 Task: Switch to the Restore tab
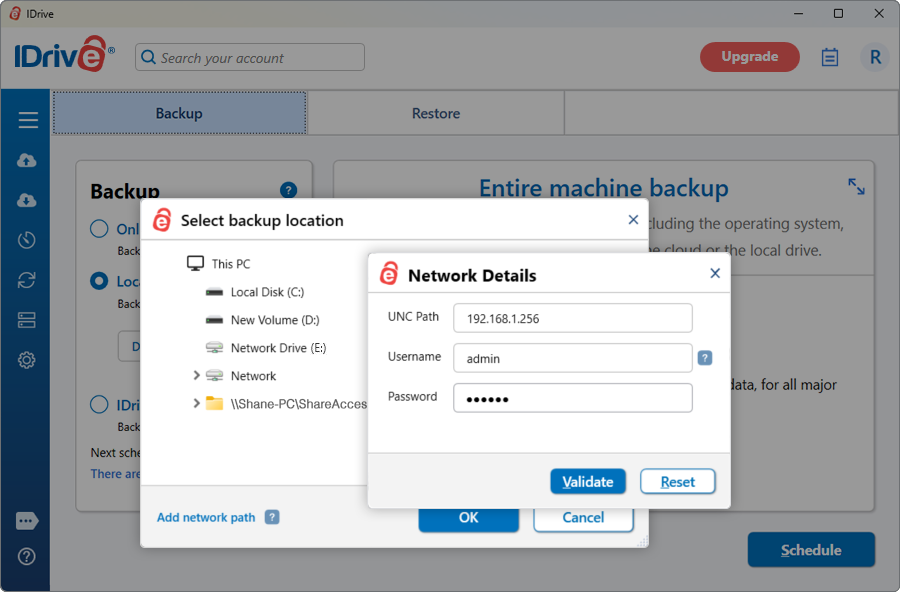pyautogui.click(x=436, y=113)
